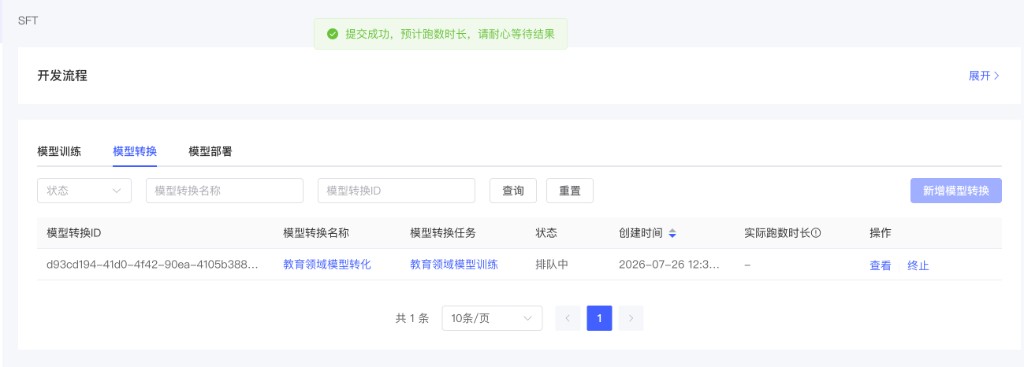Click the 新增模型转换 button
1024x367 pixels.
point(956,191)
